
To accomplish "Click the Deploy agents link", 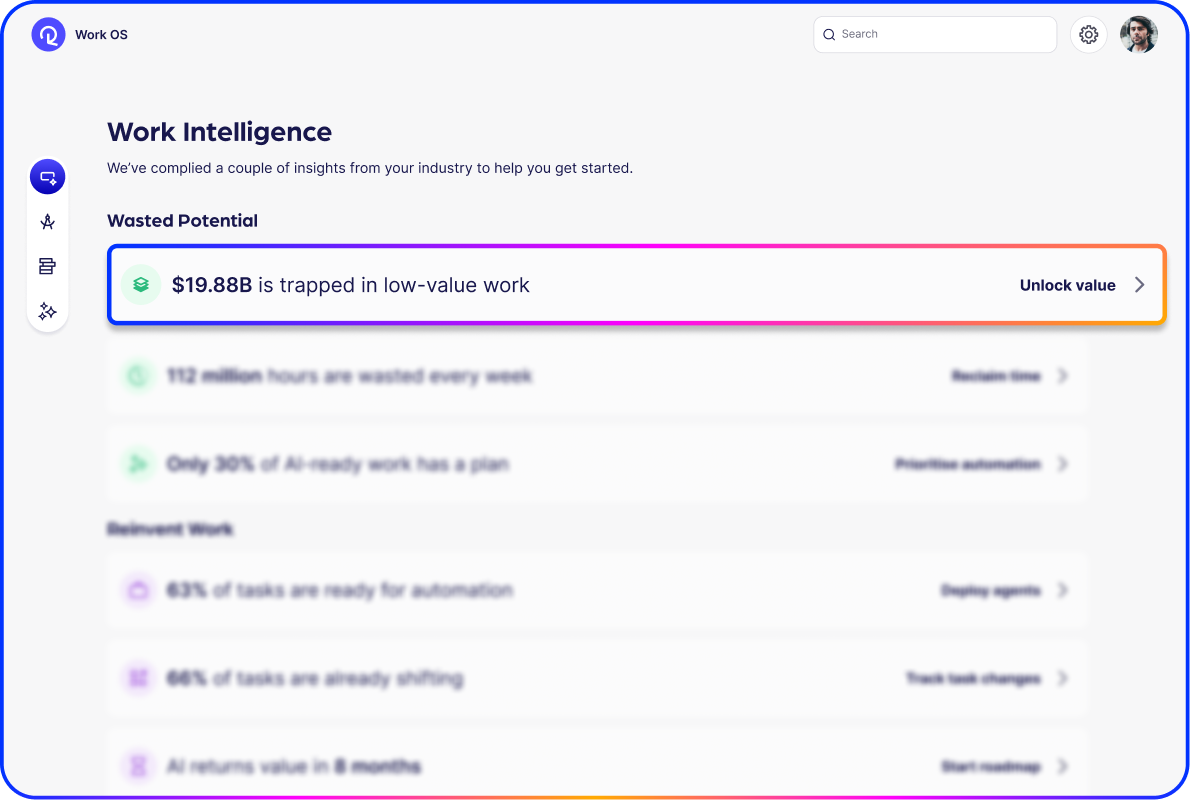I will (x=991, y=590).
